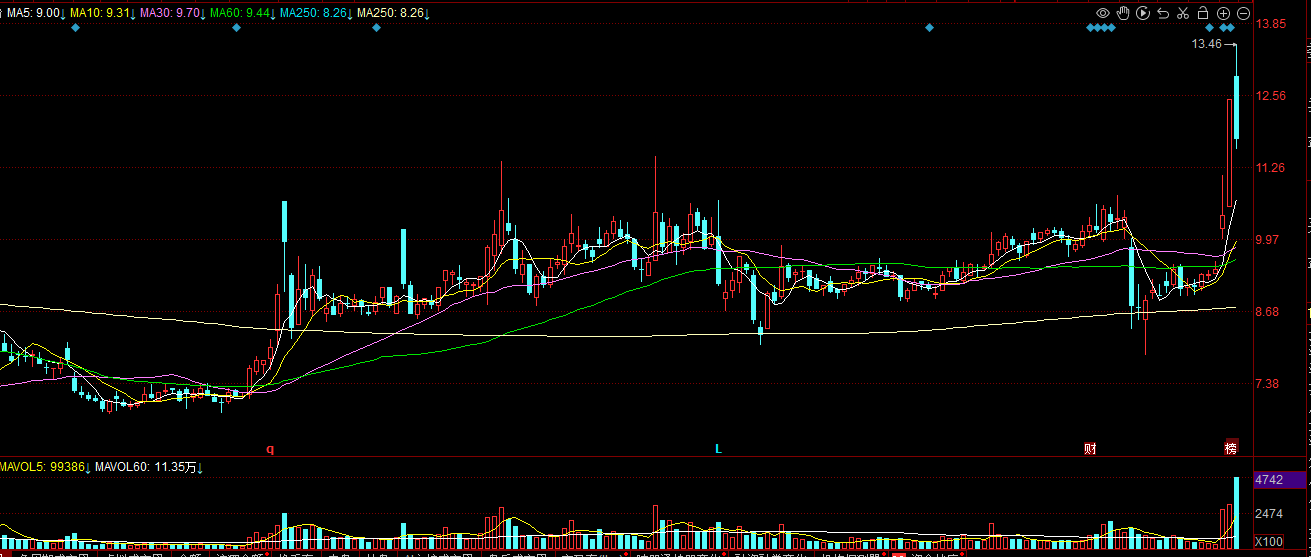Toggle the padlock lock icon

coord(1203,13)
